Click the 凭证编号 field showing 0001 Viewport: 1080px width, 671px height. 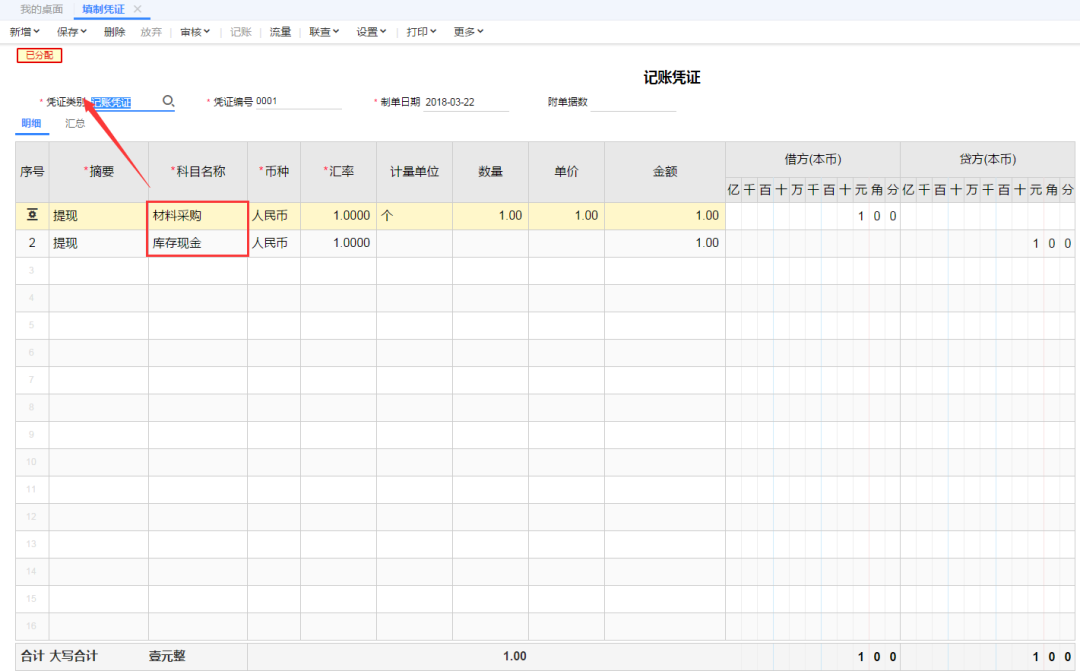pos(298,102)
